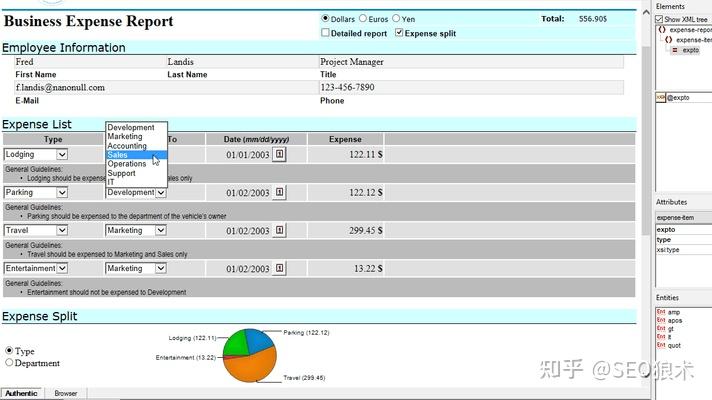The height and width of the screenshot is (400, 712).
Task: Select the Euros currency radio button
Action: [363, 18]
